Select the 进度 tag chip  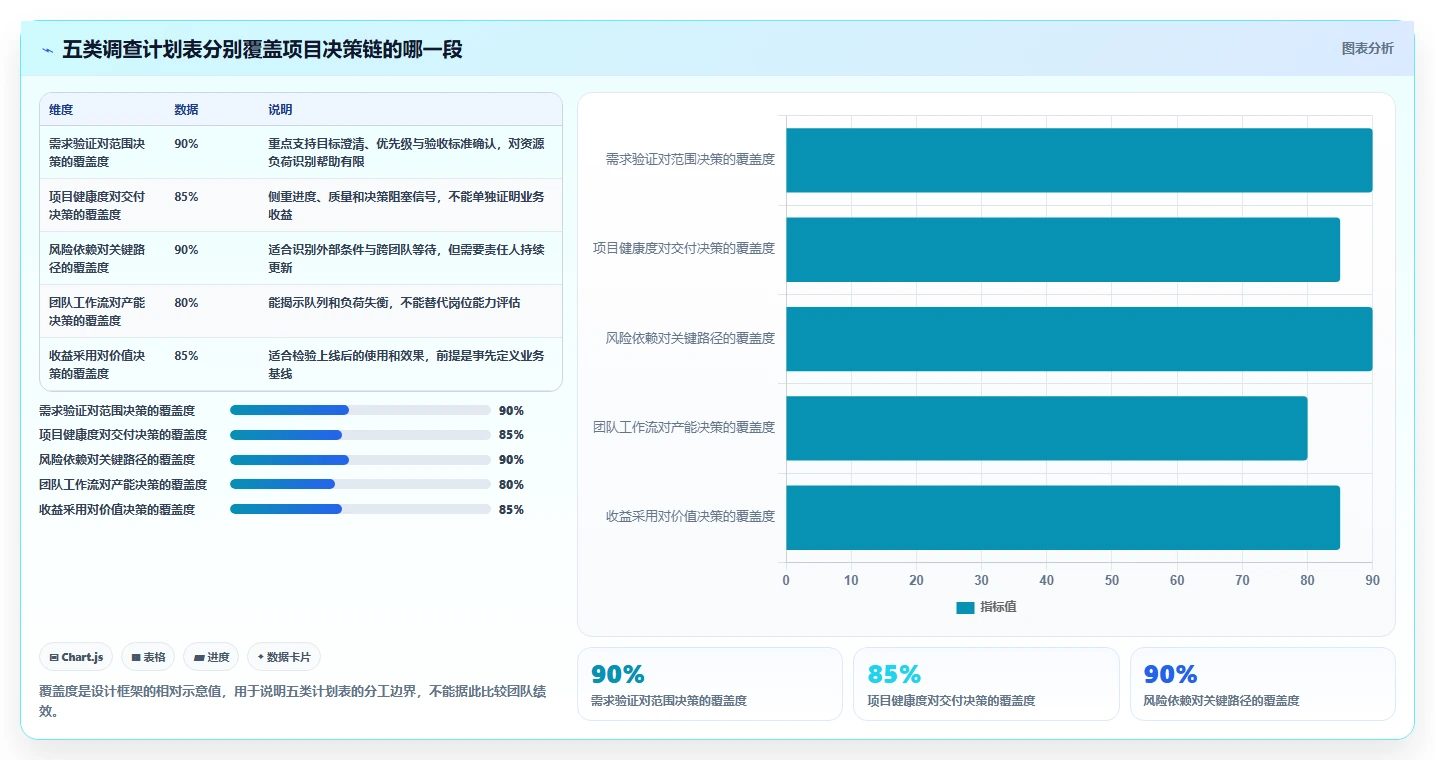[x=211, y=657]
